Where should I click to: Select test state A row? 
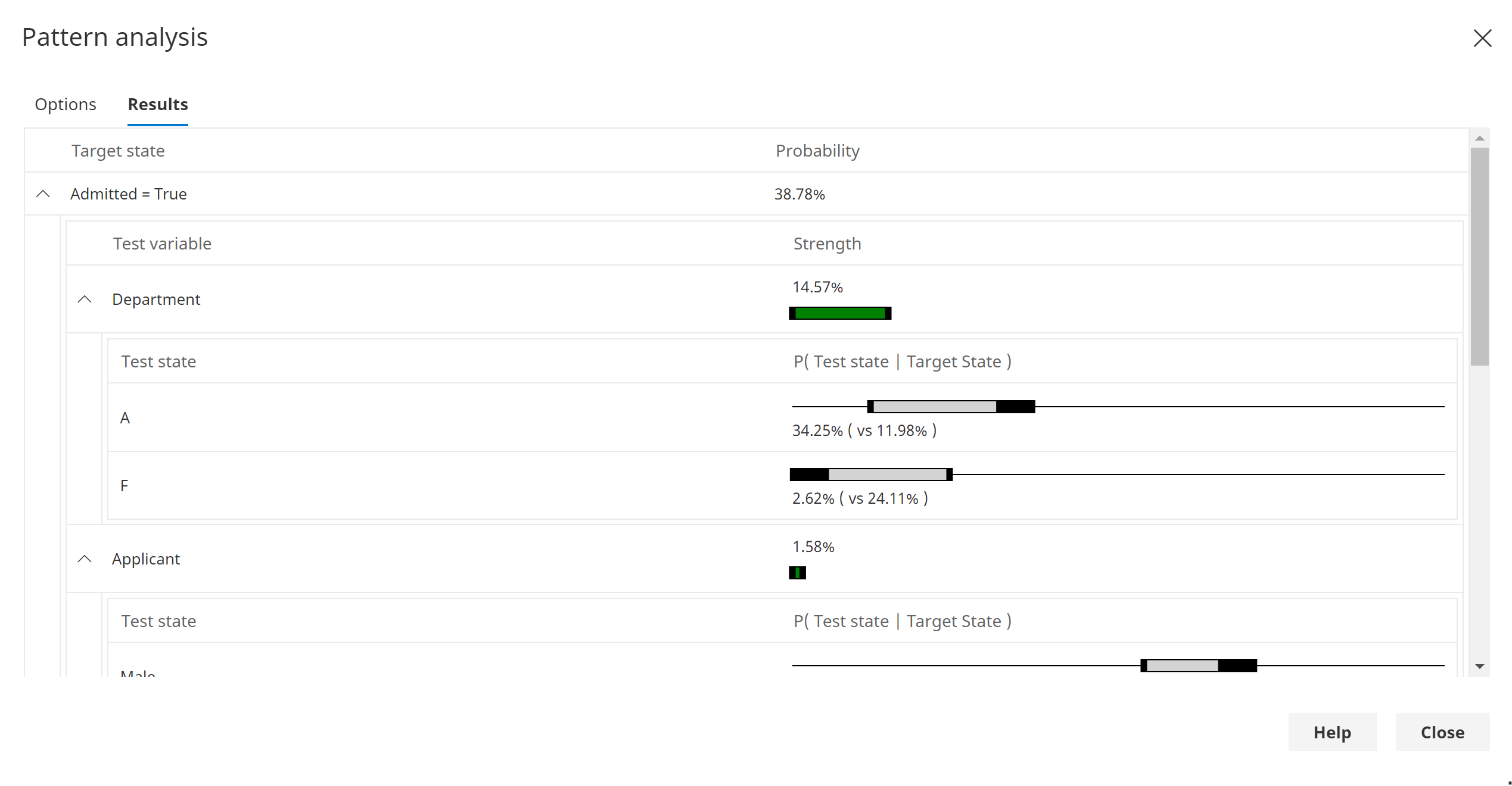(x=125, y=418)
